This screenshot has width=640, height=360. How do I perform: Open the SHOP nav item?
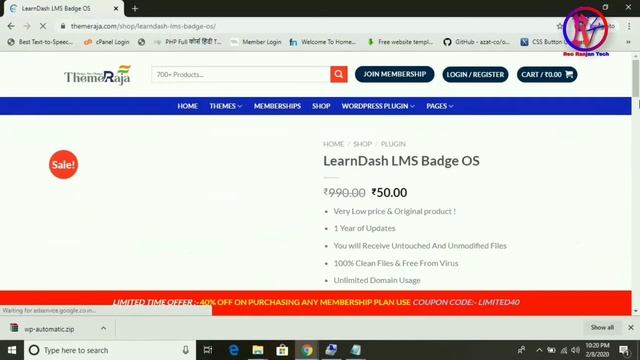(321, 106)
